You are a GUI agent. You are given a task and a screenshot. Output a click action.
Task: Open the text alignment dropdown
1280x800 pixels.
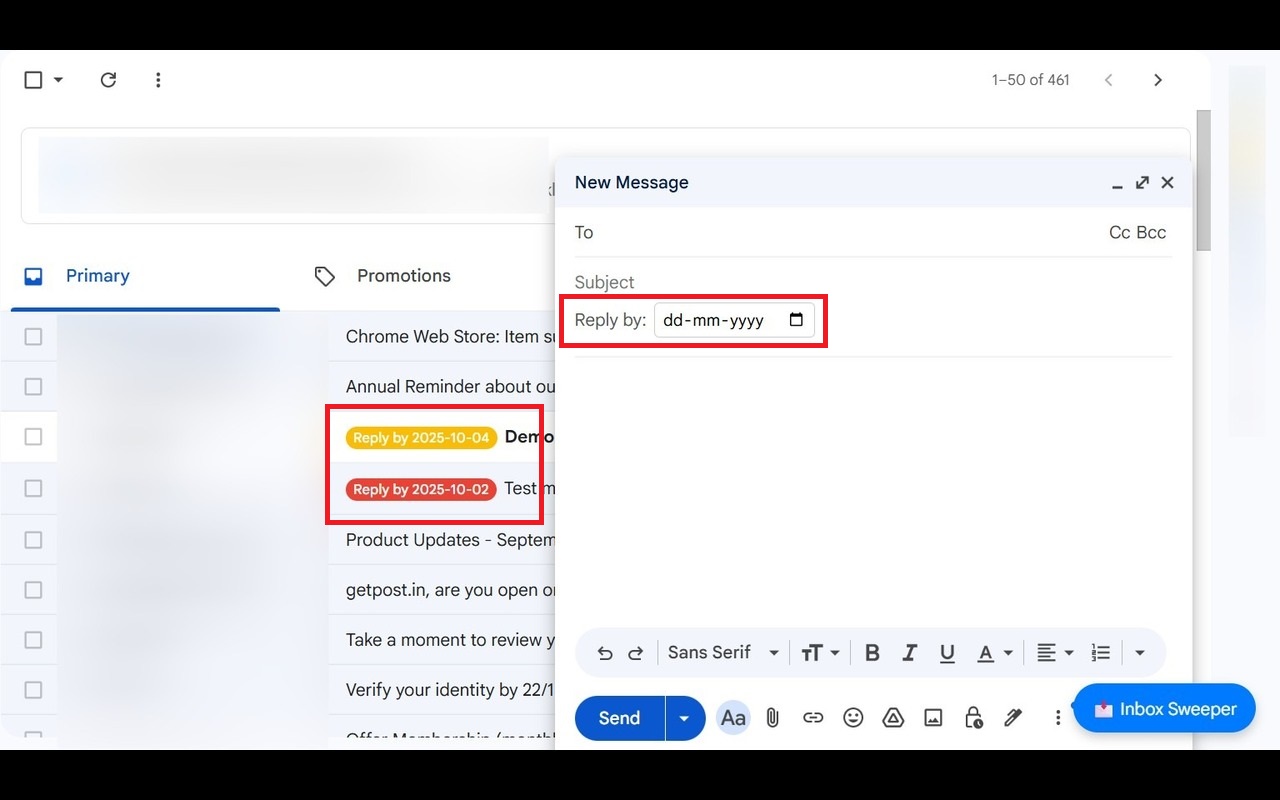click(1053, 652)
